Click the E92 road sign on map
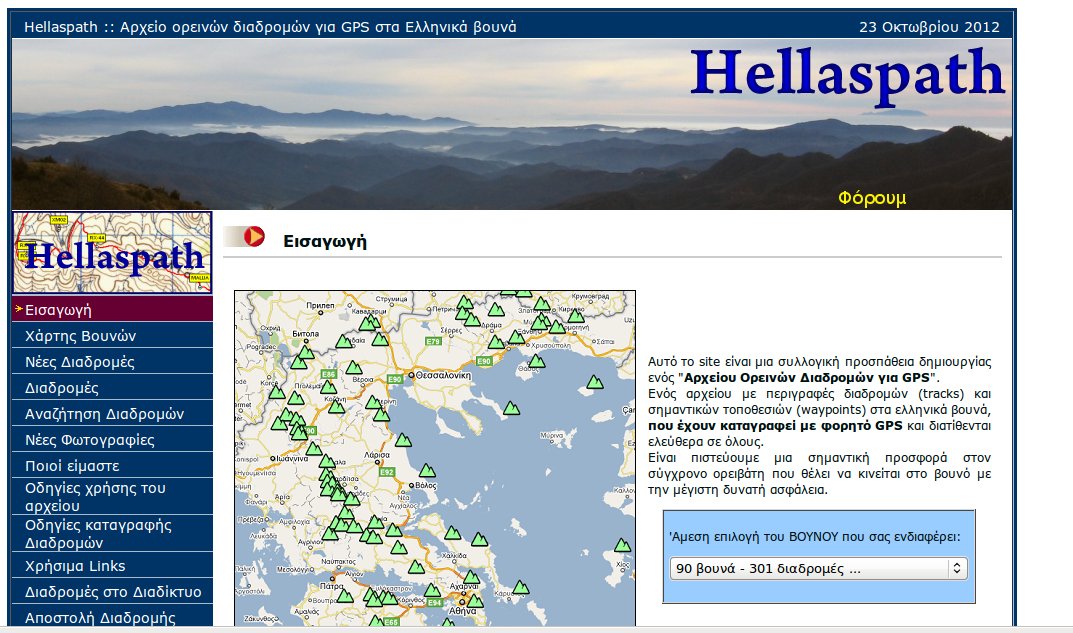This screenshot has height=633, width=1073. 387,471
